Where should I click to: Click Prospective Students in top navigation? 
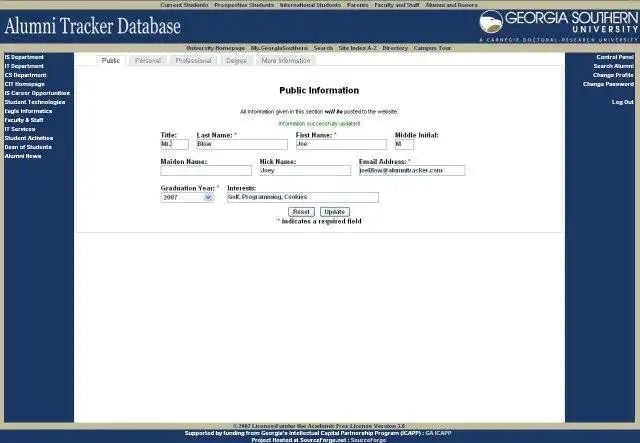pyautogui.click(x=243, y=5)
